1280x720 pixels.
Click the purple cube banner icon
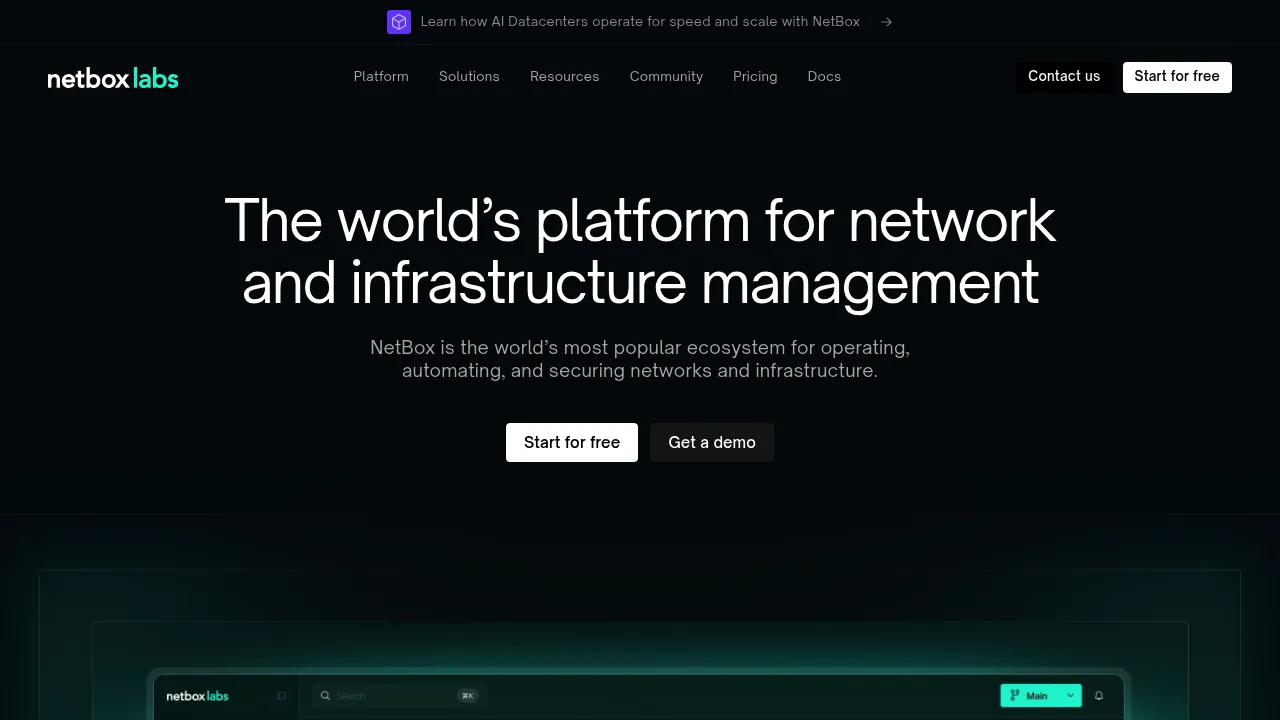399,22
